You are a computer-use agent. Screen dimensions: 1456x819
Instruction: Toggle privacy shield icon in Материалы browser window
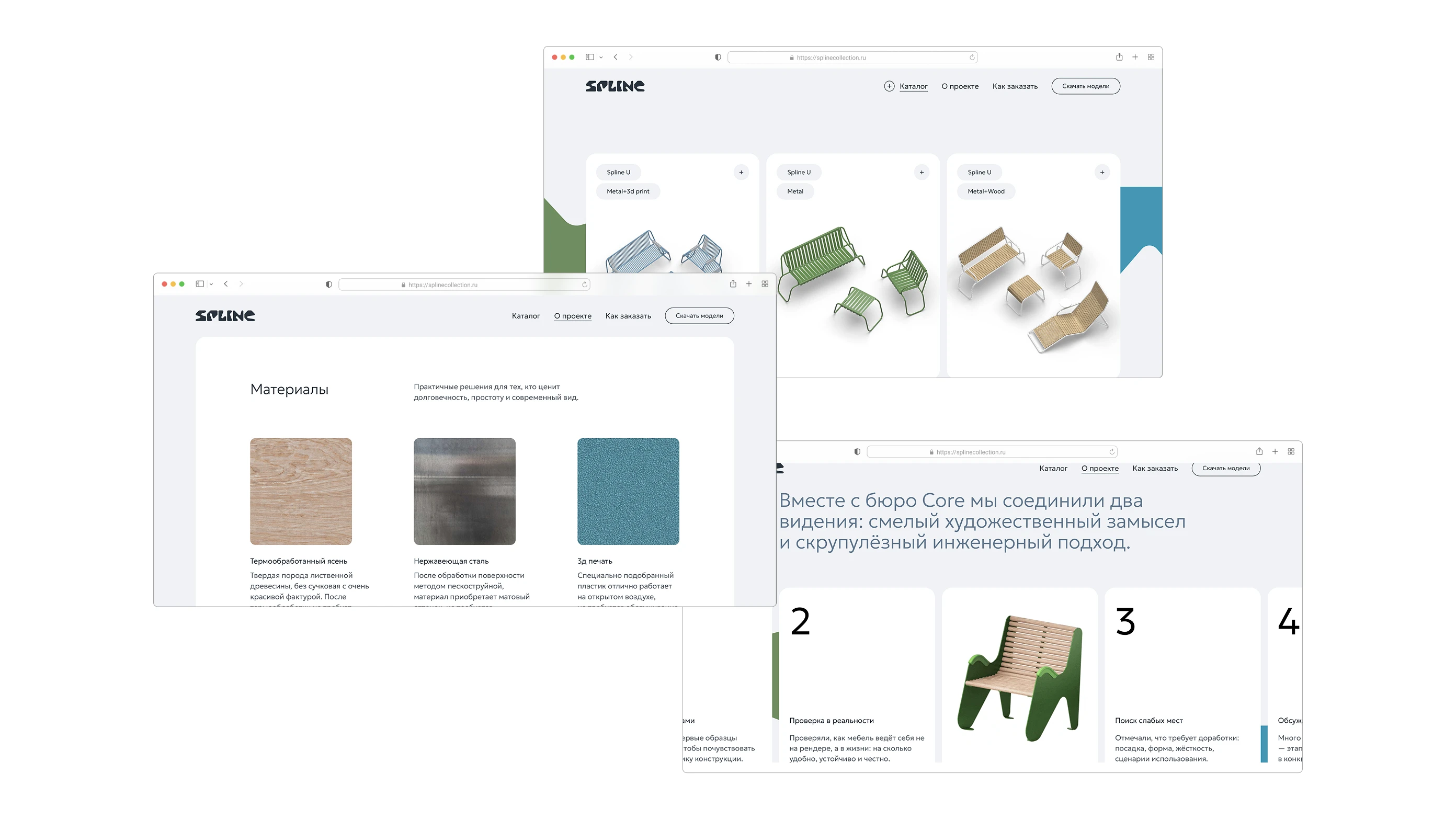coord(328,285)
